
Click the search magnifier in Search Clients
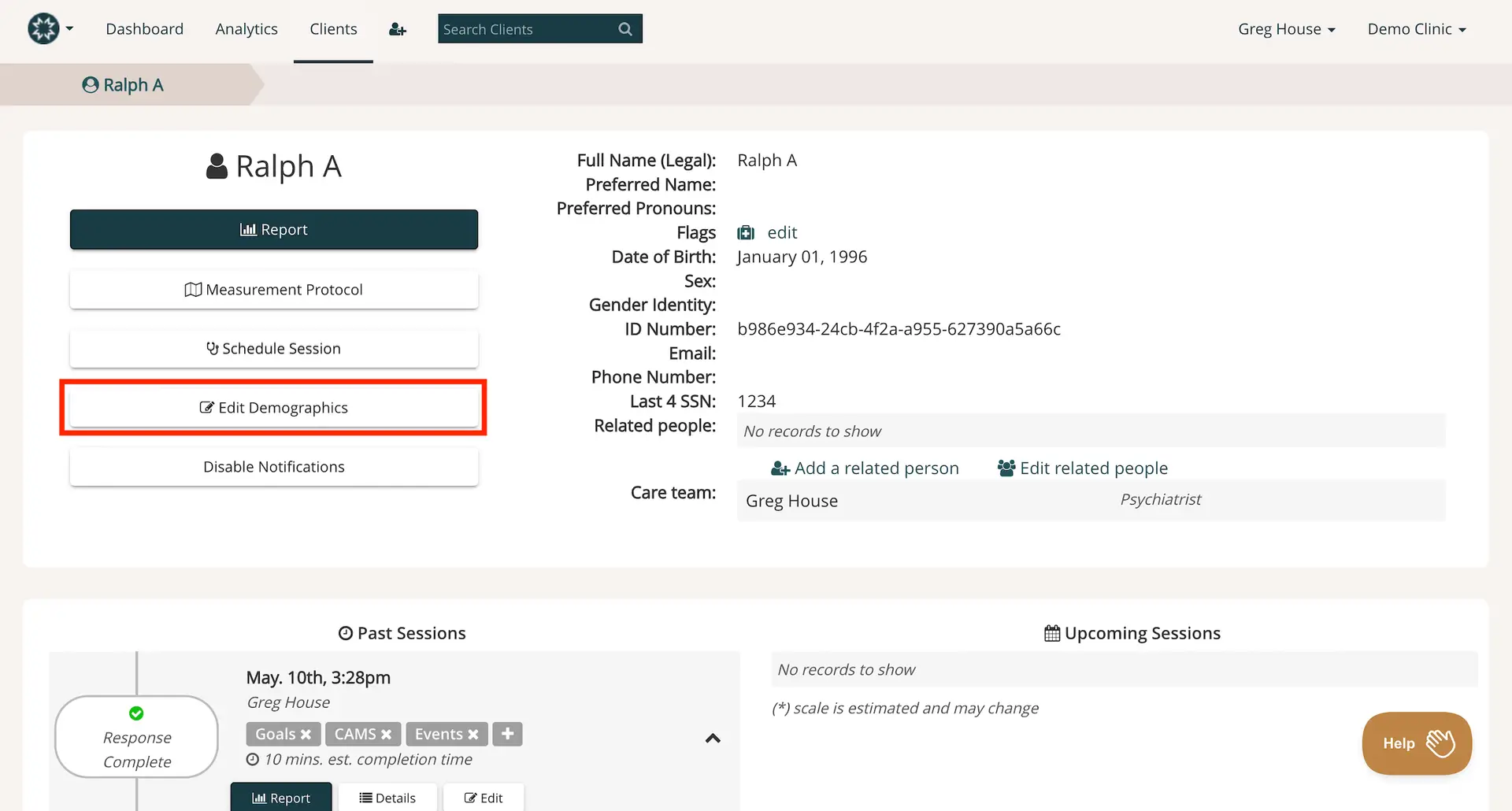pyautogui.click(x=624, y=28)
